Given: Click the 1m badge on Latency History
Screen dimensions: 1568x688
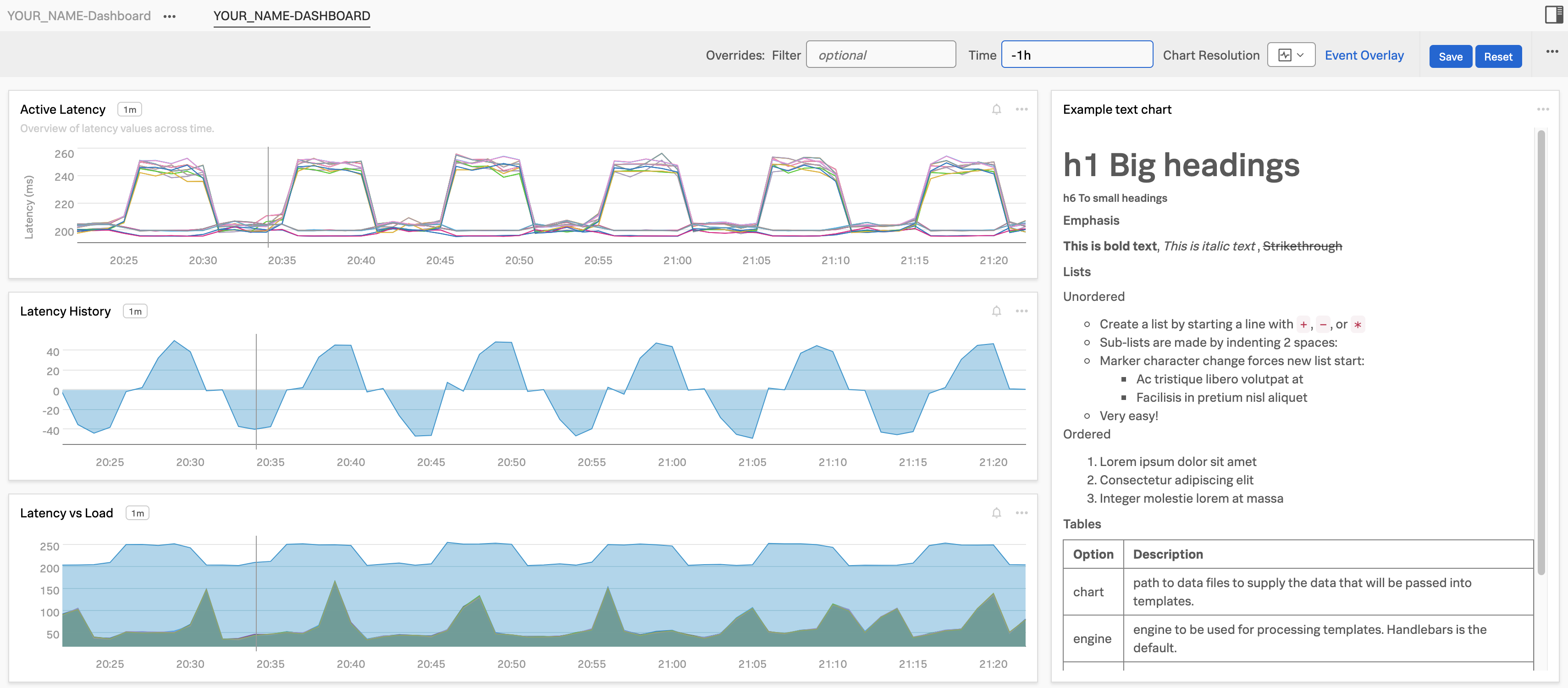Looking at the screenshot, I should coord(134,311).
